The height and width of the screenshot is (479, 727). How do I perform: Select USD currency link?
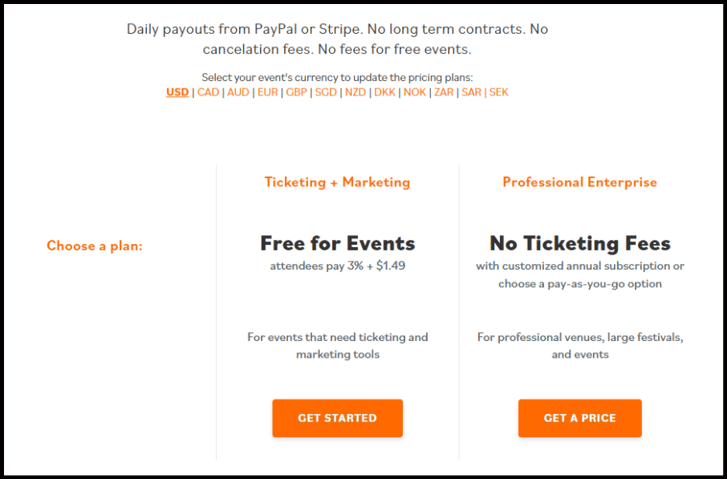(177, 92)
